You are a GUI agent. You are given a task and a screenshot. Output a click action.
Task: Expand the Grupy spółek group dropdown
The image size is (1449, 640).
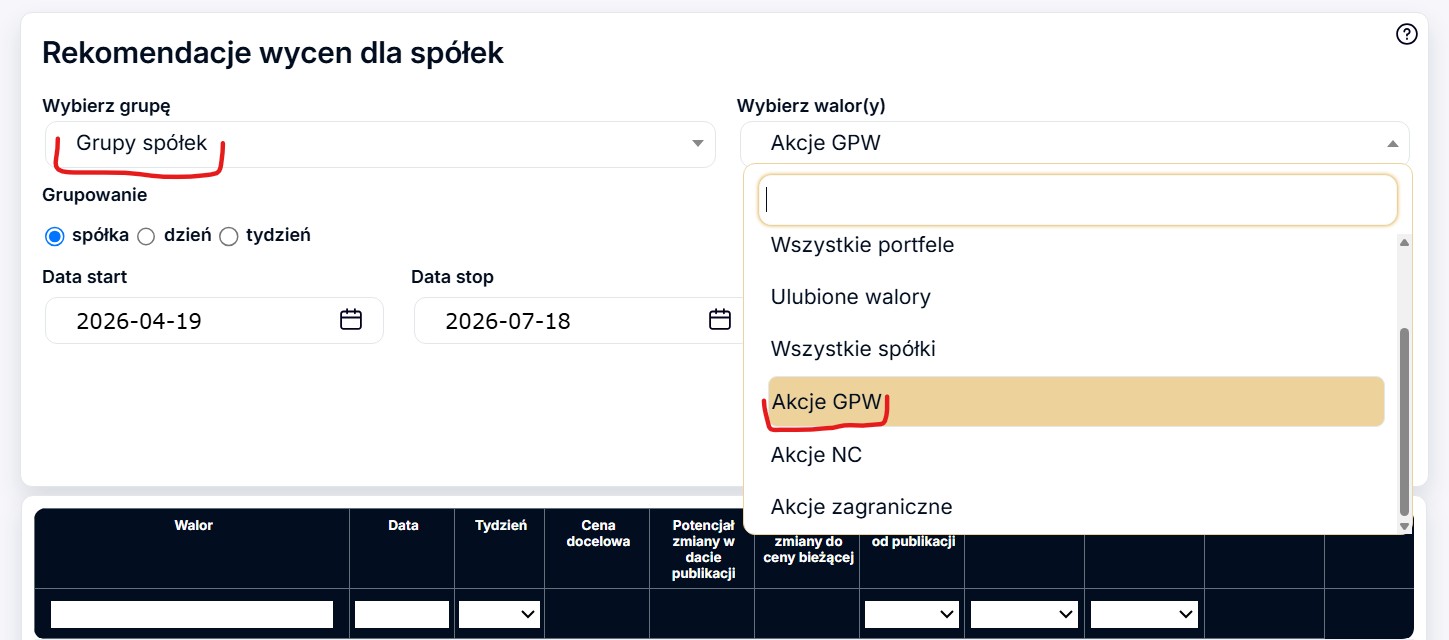pyautogui.click(x=380, y=144)
